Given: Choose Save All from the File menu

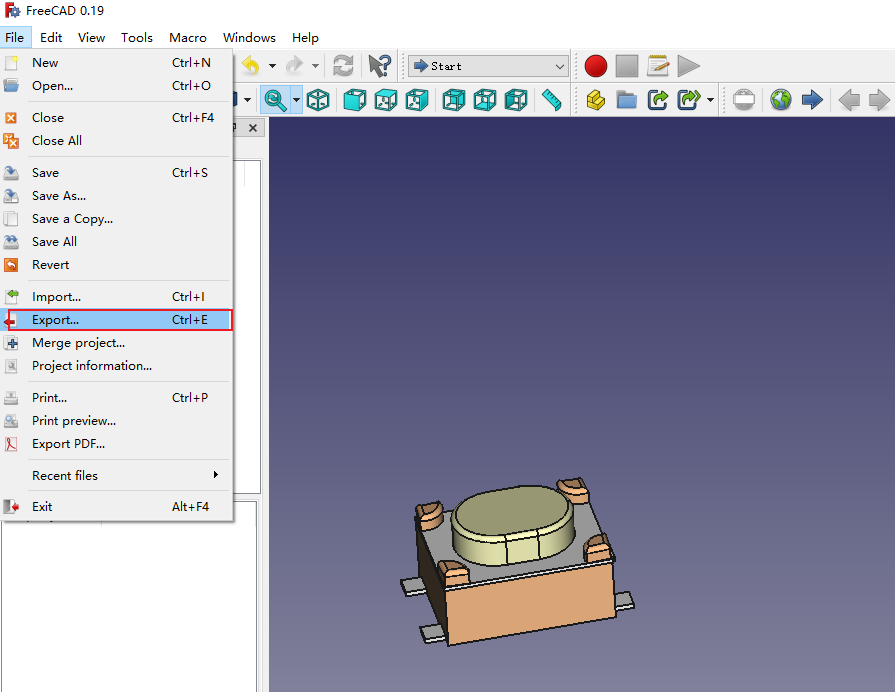Looking at the screenshot, I should [116, 242].
